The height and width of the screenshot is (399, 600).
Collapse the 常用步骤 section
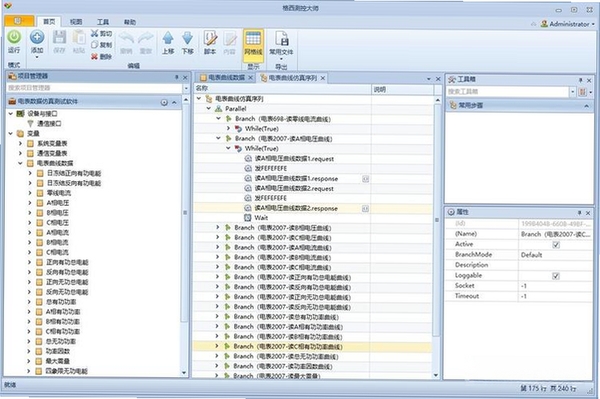[x=586, y=106]
